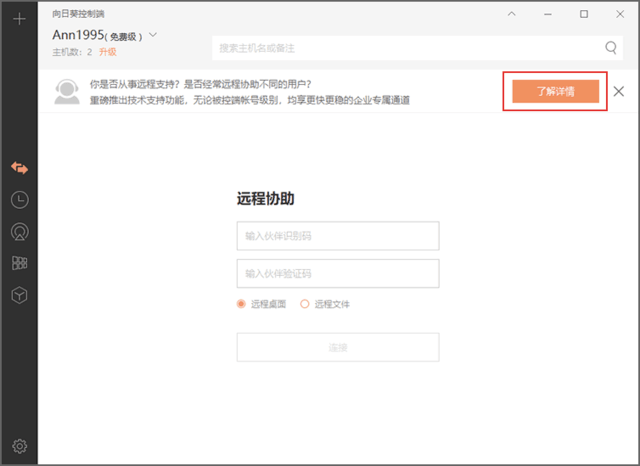Expand the Ann1995 account dropdown arrow

click(153, 35)
